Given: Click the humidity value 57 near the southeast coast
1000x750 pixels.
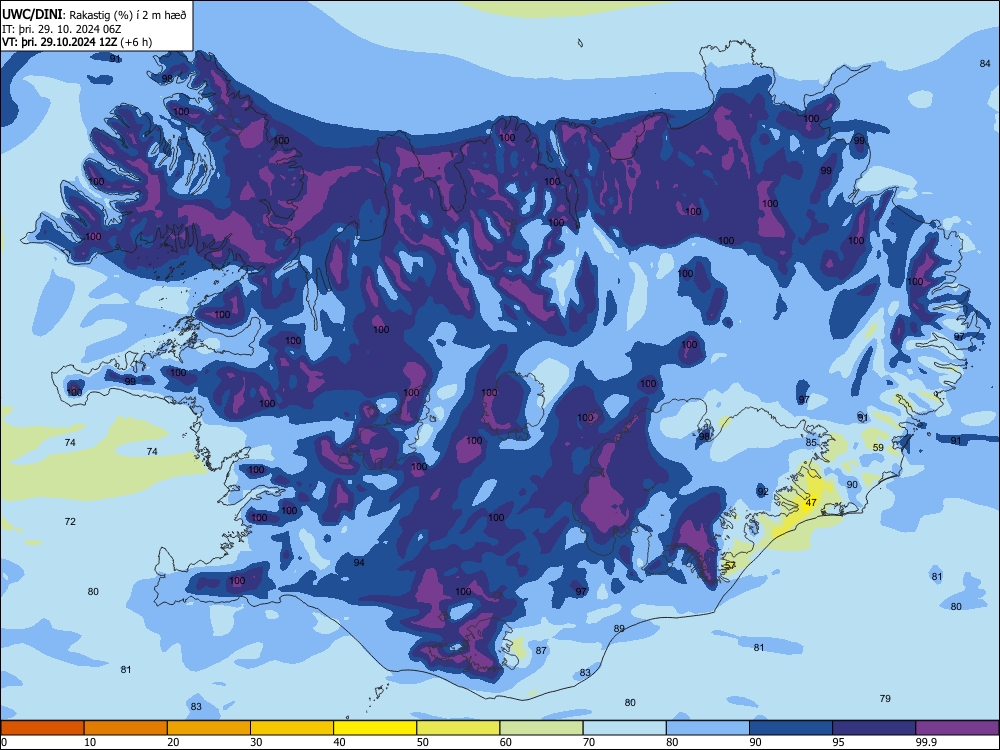Looking at the screenshot, I should [730, 565].
